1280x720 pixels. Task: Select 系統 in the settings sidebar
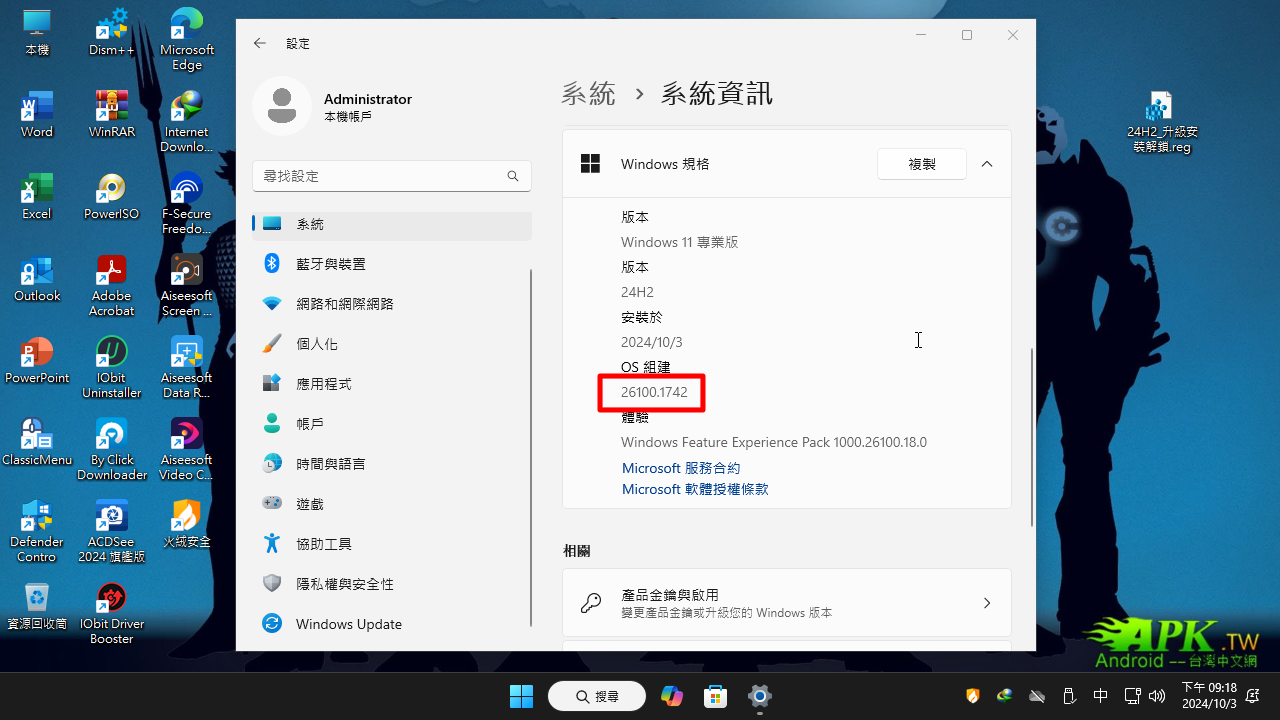392,224
